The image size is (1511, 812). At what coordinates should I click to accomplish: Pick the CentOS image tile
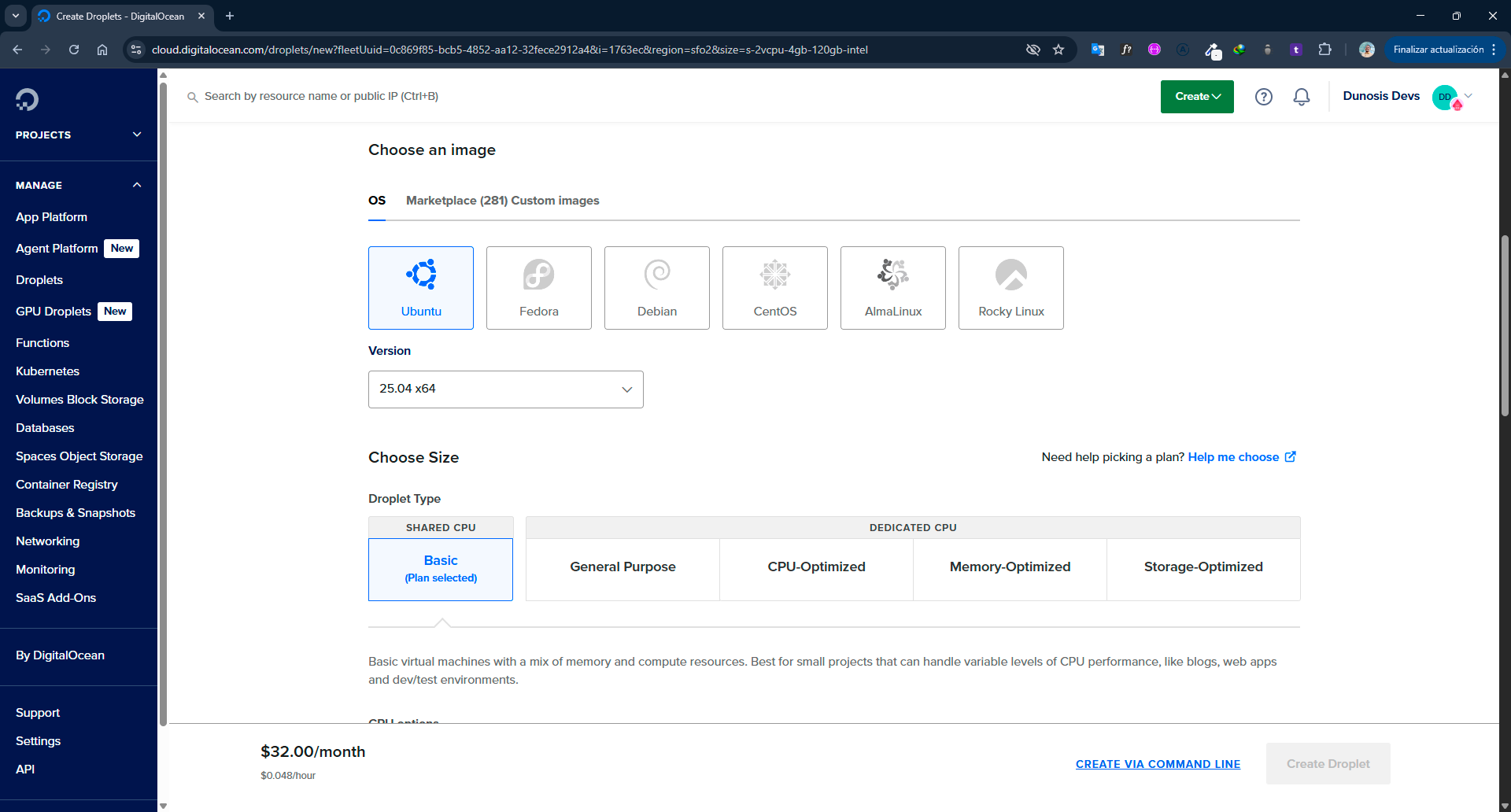point(774,288)
